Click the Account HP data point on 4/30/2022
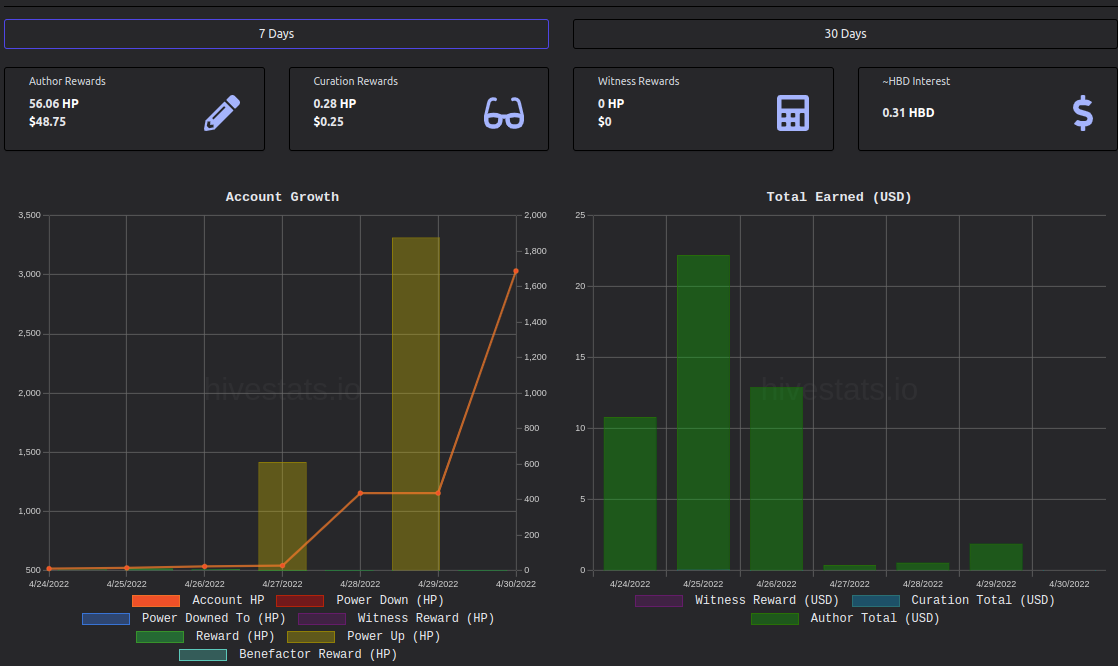Viewport: 1118px width, 666px height. tap(516, 271)
